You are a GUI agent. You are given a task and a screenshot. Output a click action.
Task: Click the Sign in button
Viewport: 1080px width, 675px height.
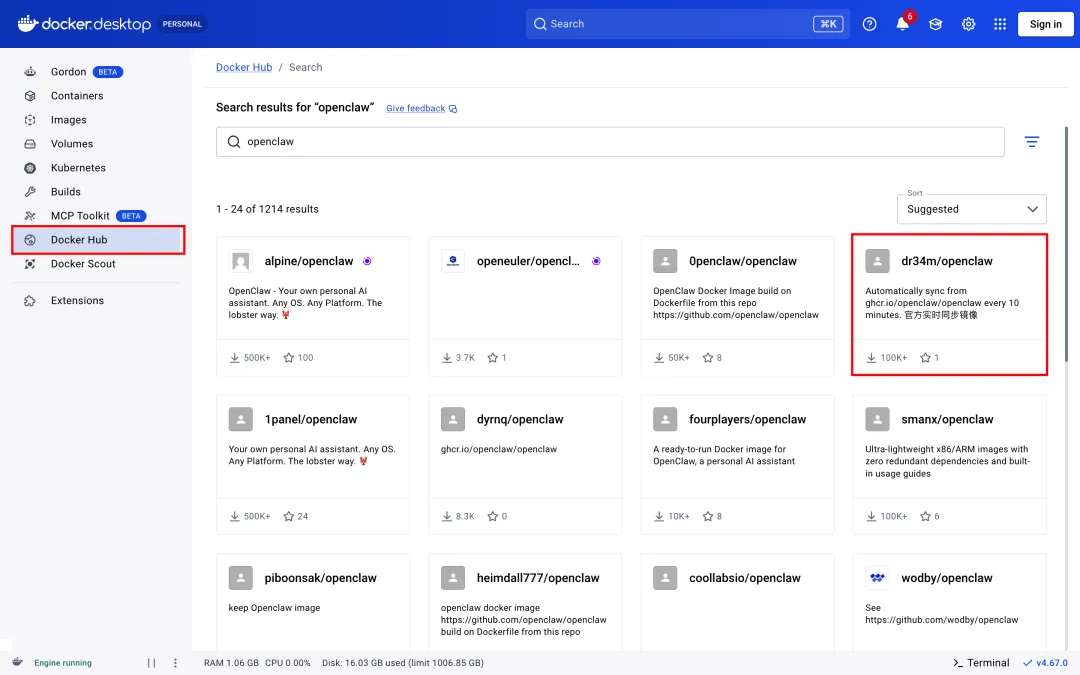1046,24
